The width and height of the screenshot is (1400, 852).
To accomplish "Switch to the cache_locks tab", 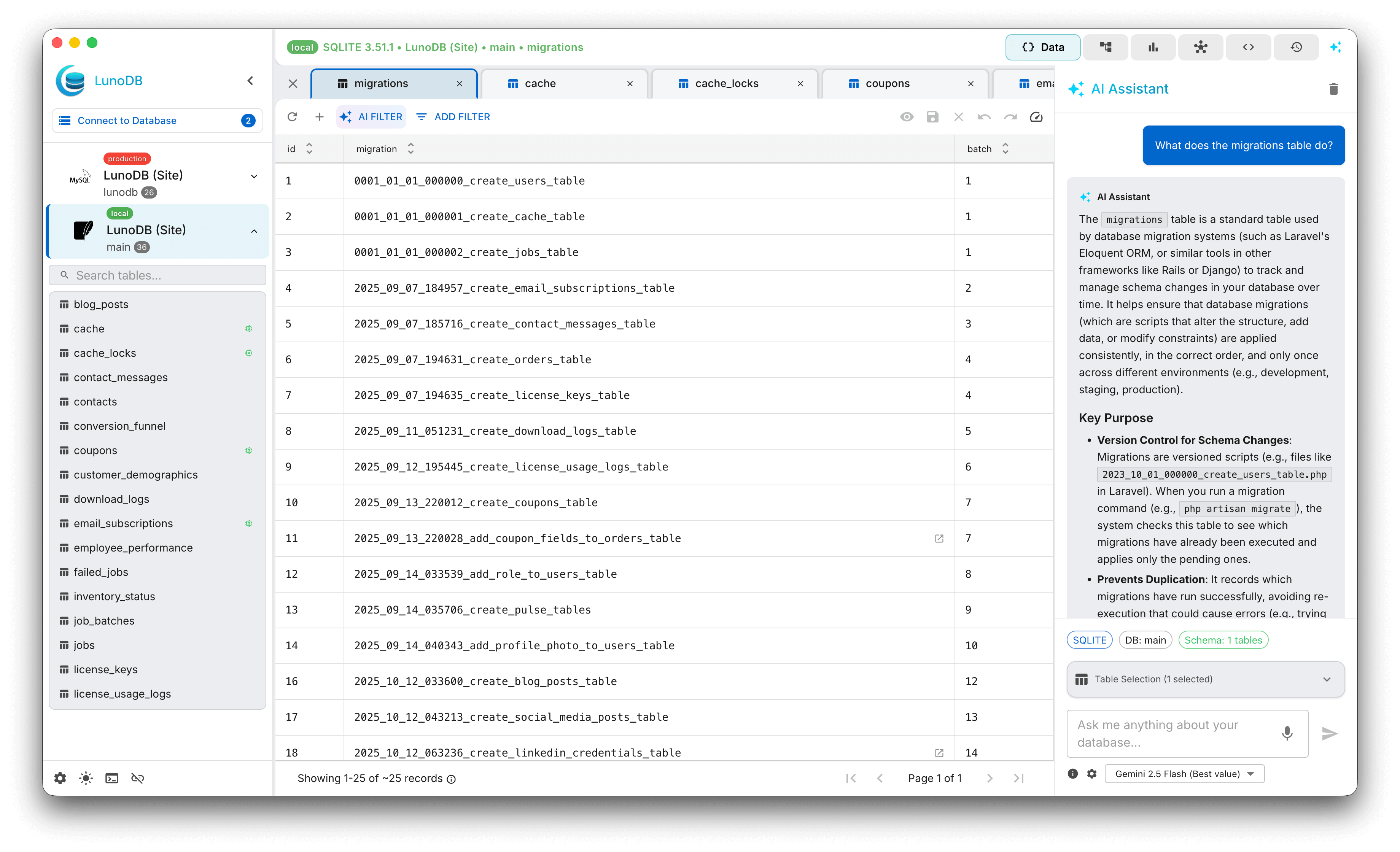I will tap(727, 83).
